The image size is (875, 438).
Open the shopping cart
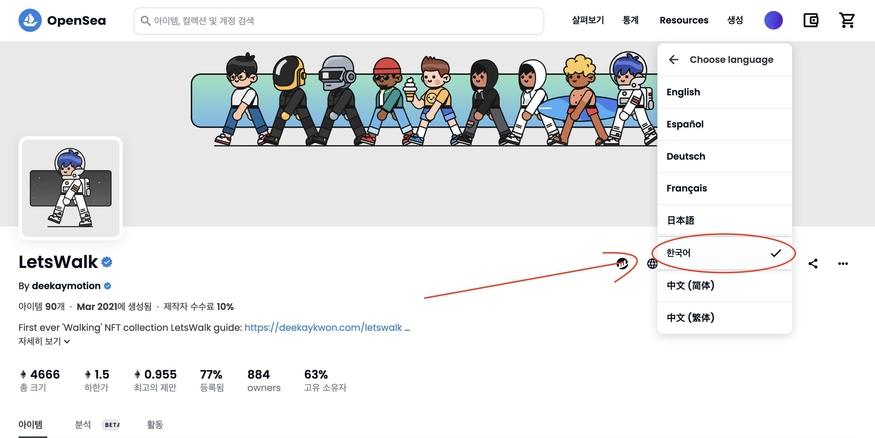tap(847, 21)
